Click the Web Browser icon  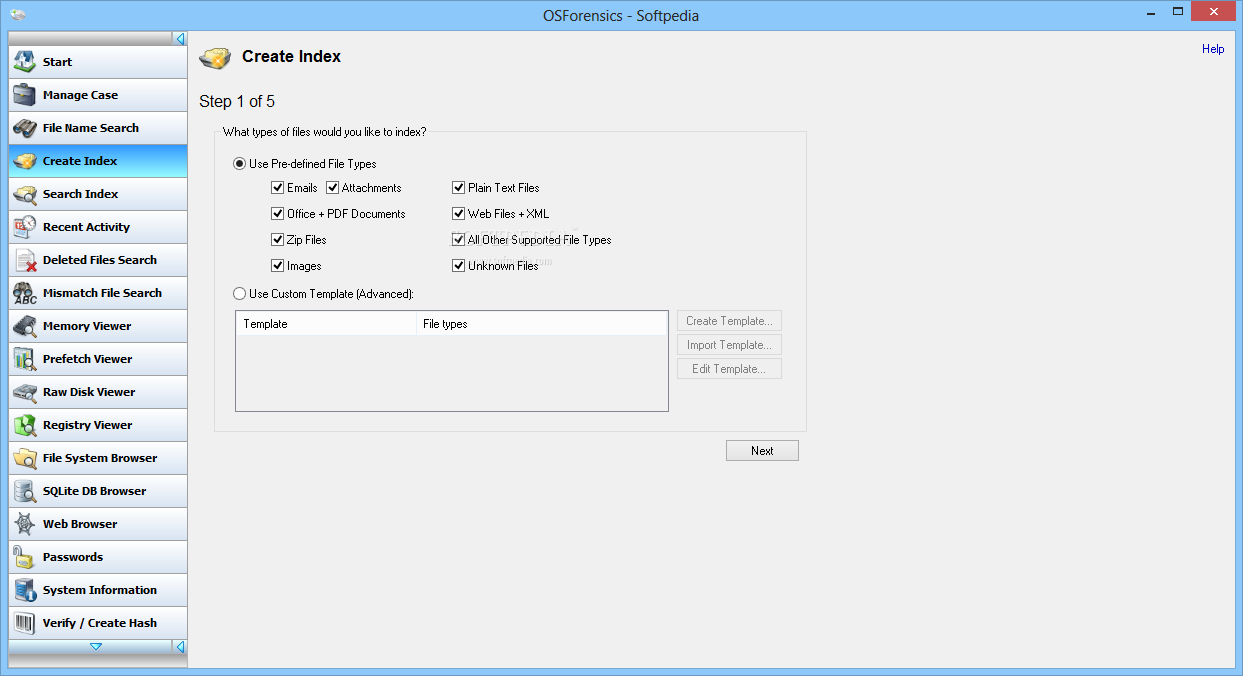(25, 524)
